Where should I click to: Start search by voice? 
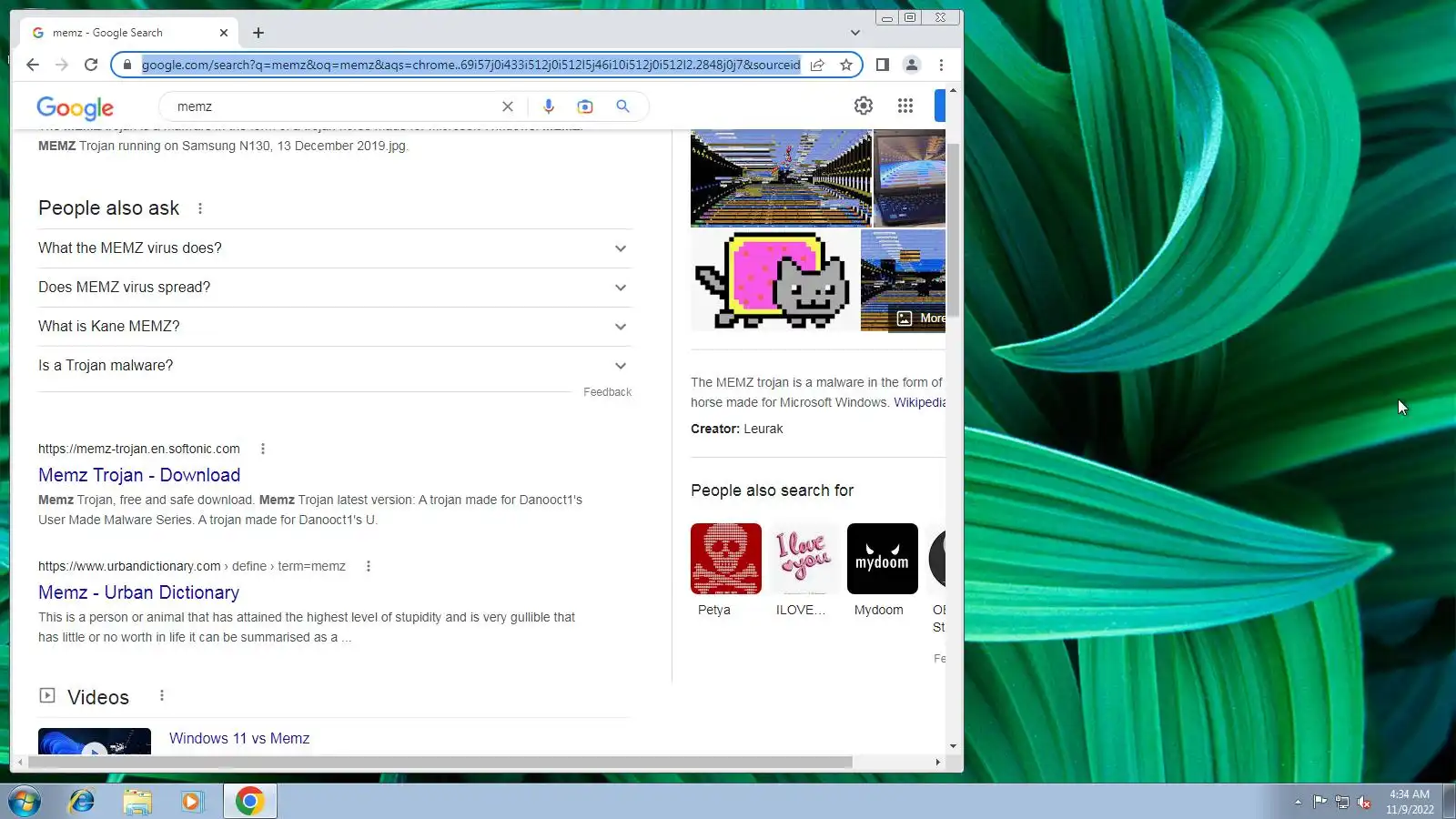549,106
